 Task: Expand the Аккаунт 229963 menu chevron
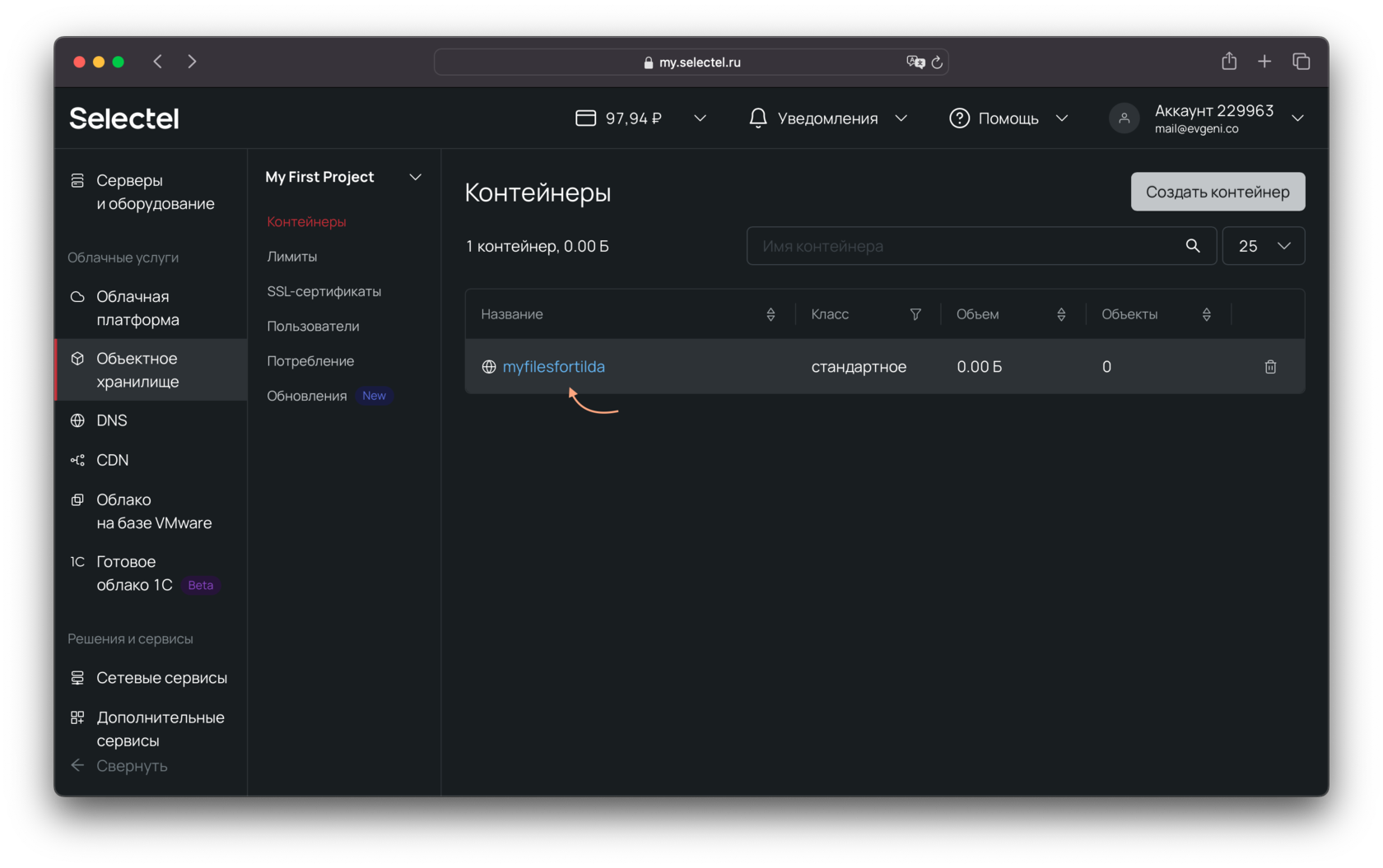[1298, 118]
